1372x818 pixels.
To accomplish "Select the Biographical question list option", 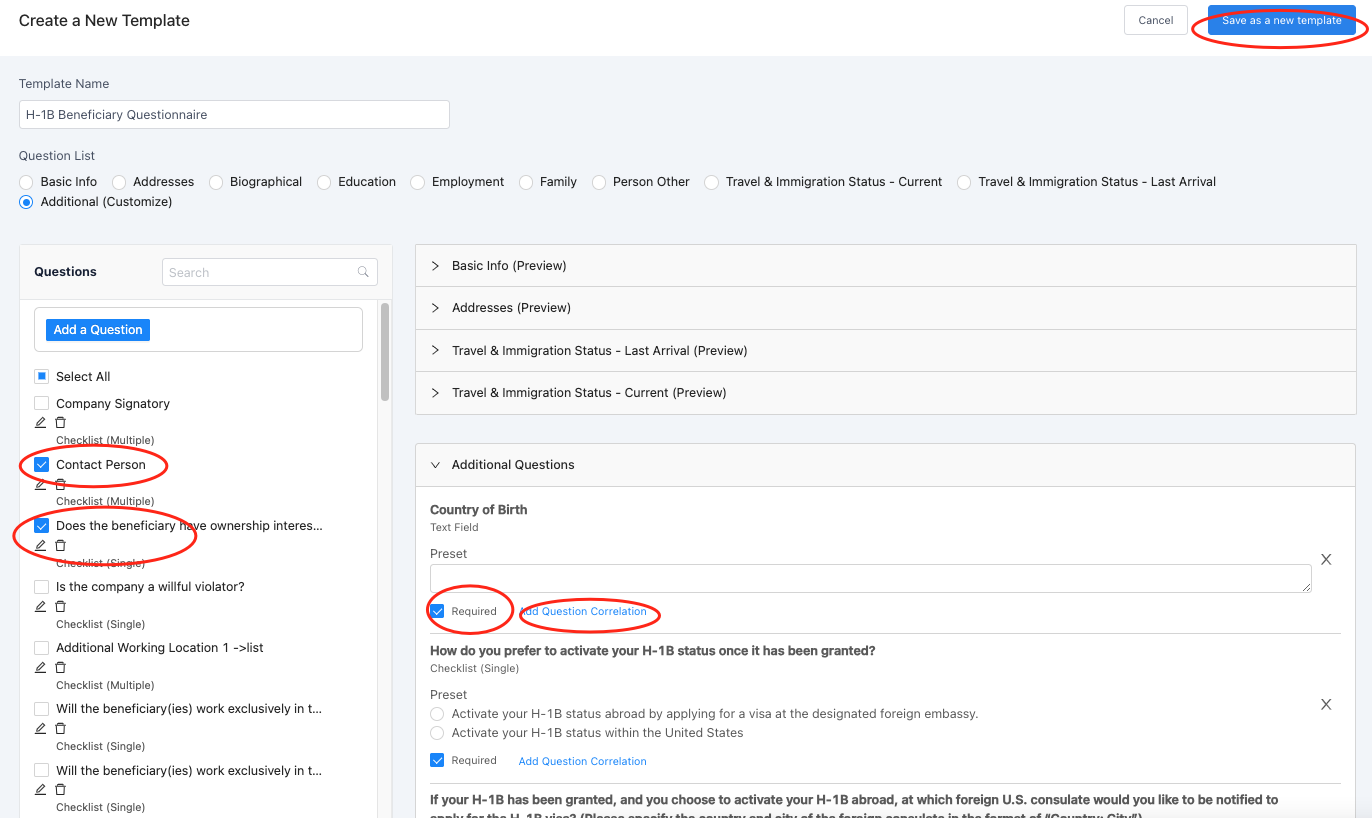I will coord(215,182).
